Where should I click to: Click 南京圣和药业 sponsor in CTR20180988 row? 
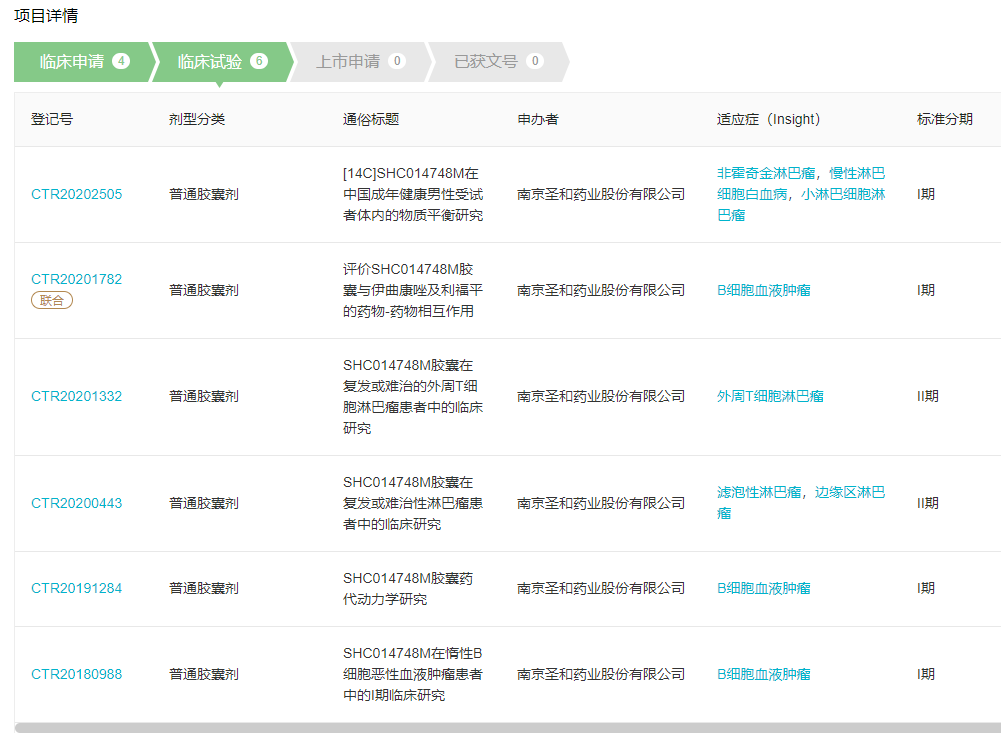tap(601, 674)
